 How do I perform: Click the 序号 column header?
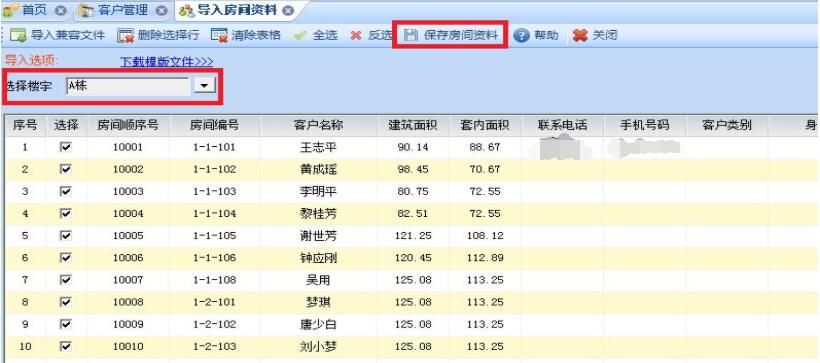click(25, 126)
